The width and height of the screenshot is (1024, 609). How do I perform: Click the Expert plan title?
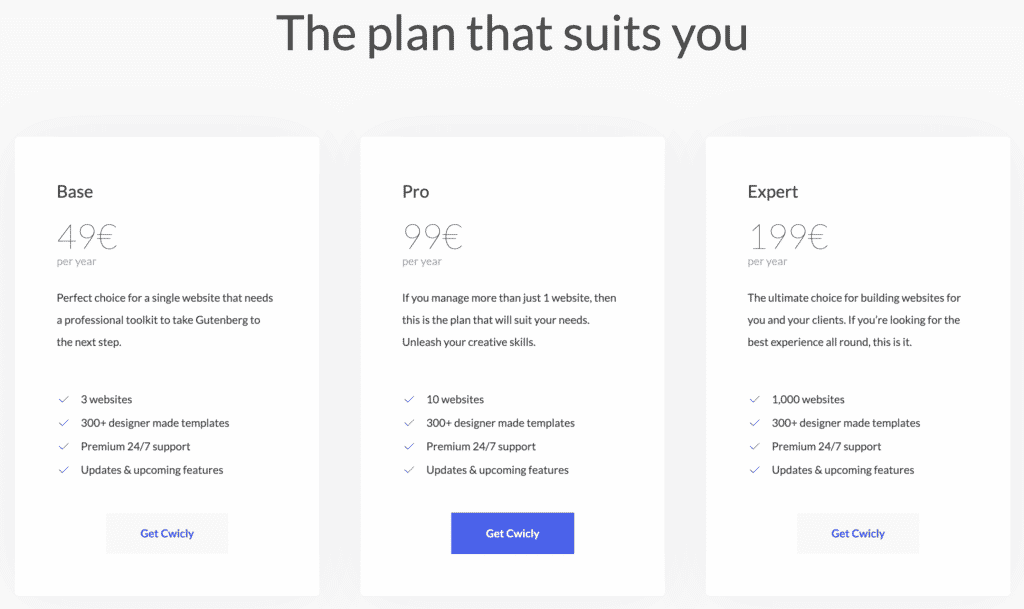tap(773, 192)
